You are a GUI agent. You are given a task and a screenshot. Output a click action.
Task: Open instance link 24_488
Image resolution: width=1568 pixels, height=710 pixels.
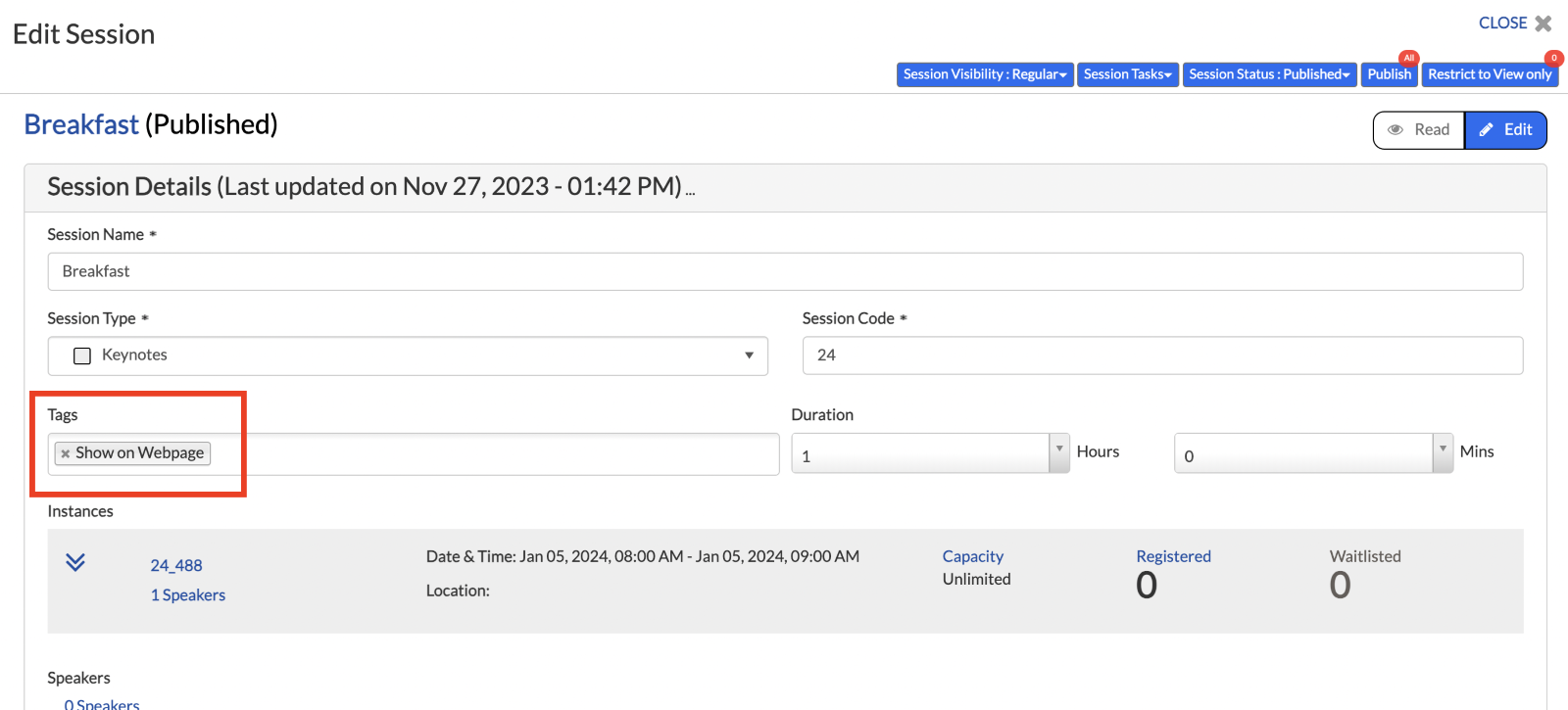176,566
